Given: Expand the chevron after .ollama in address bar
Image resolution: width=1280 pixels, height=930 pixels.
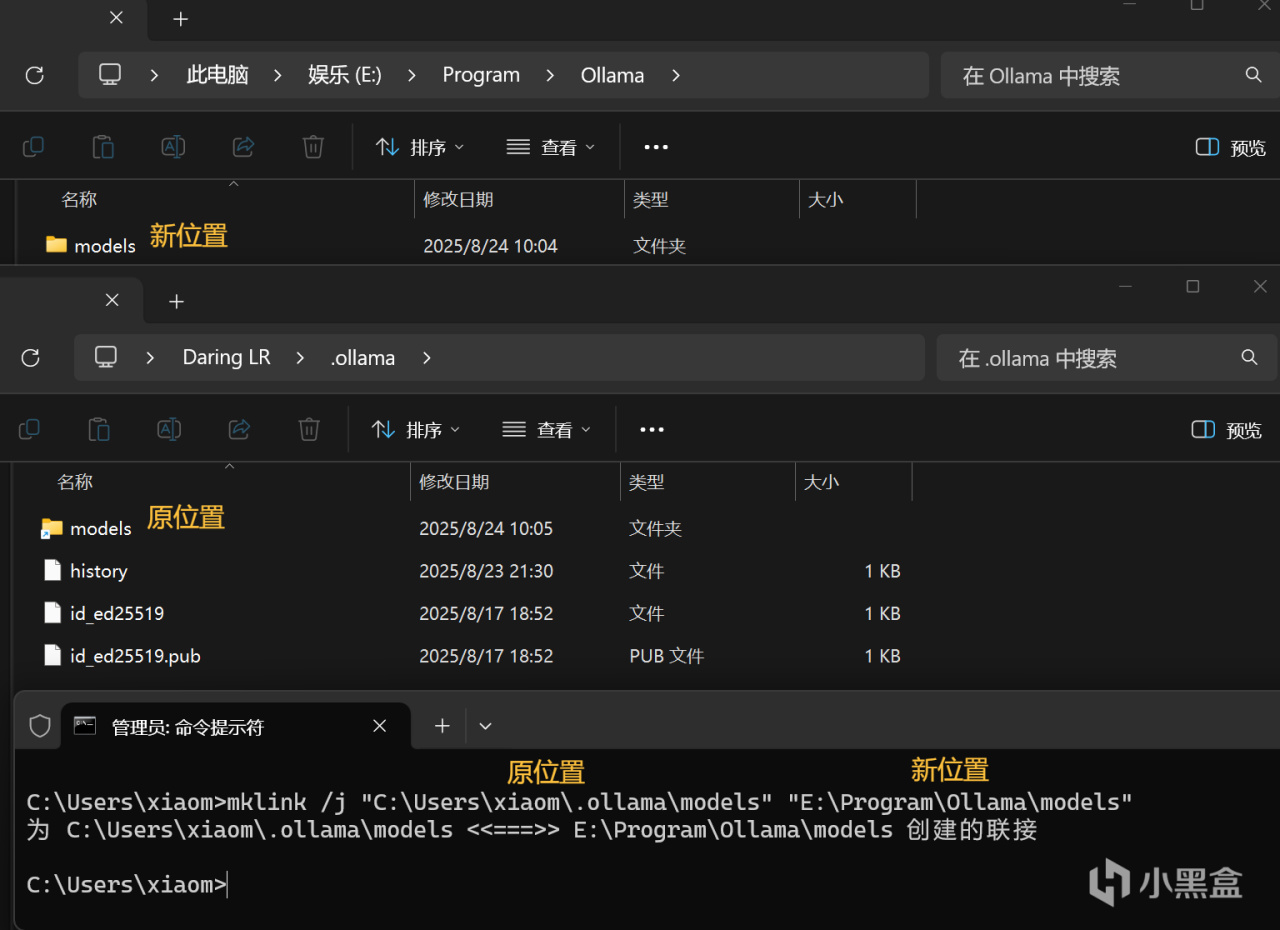Looking at the screenshot, I should click(x=427, y=357).
